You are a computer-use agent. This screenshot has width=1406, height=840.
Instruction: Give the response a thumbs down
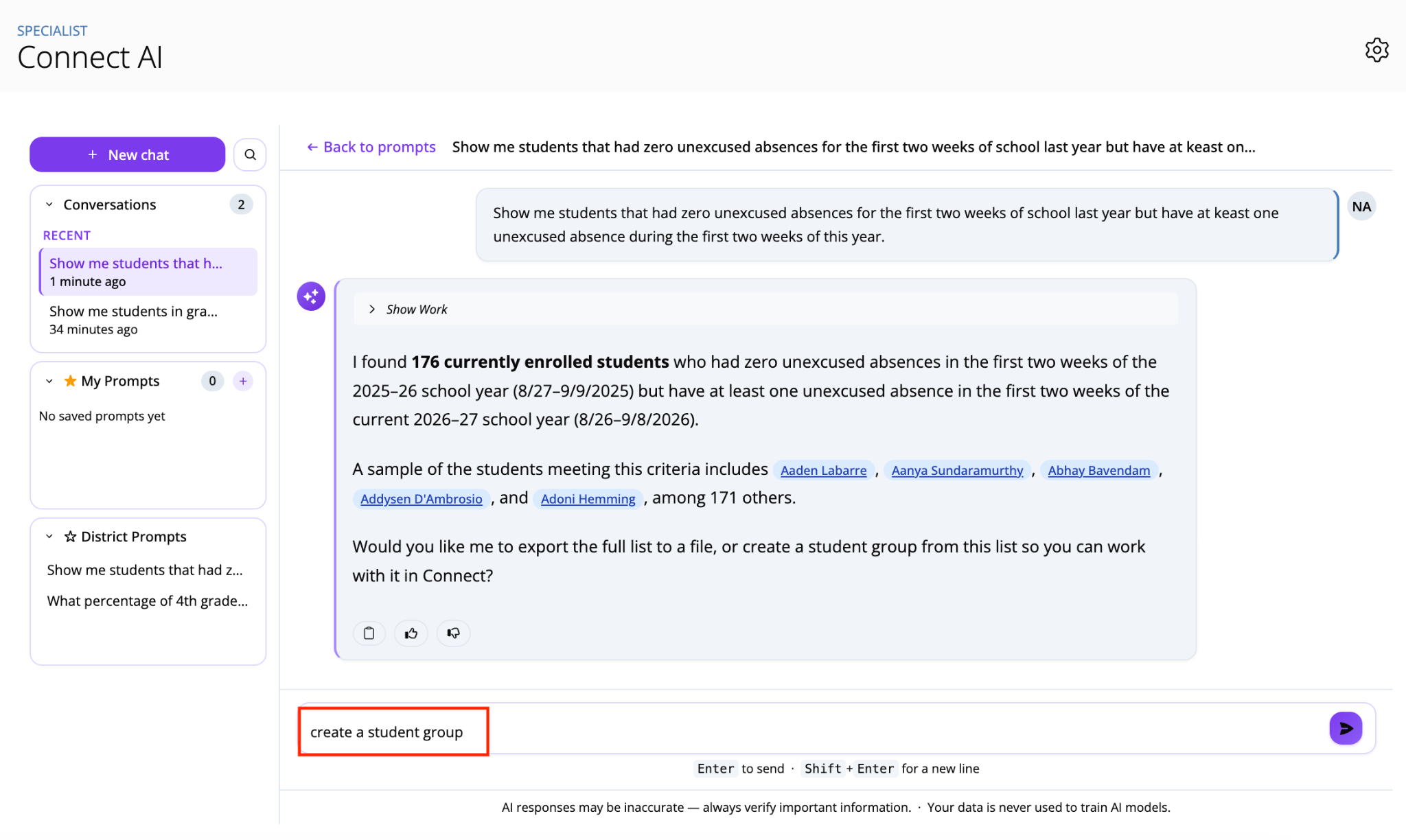(453, 633)
